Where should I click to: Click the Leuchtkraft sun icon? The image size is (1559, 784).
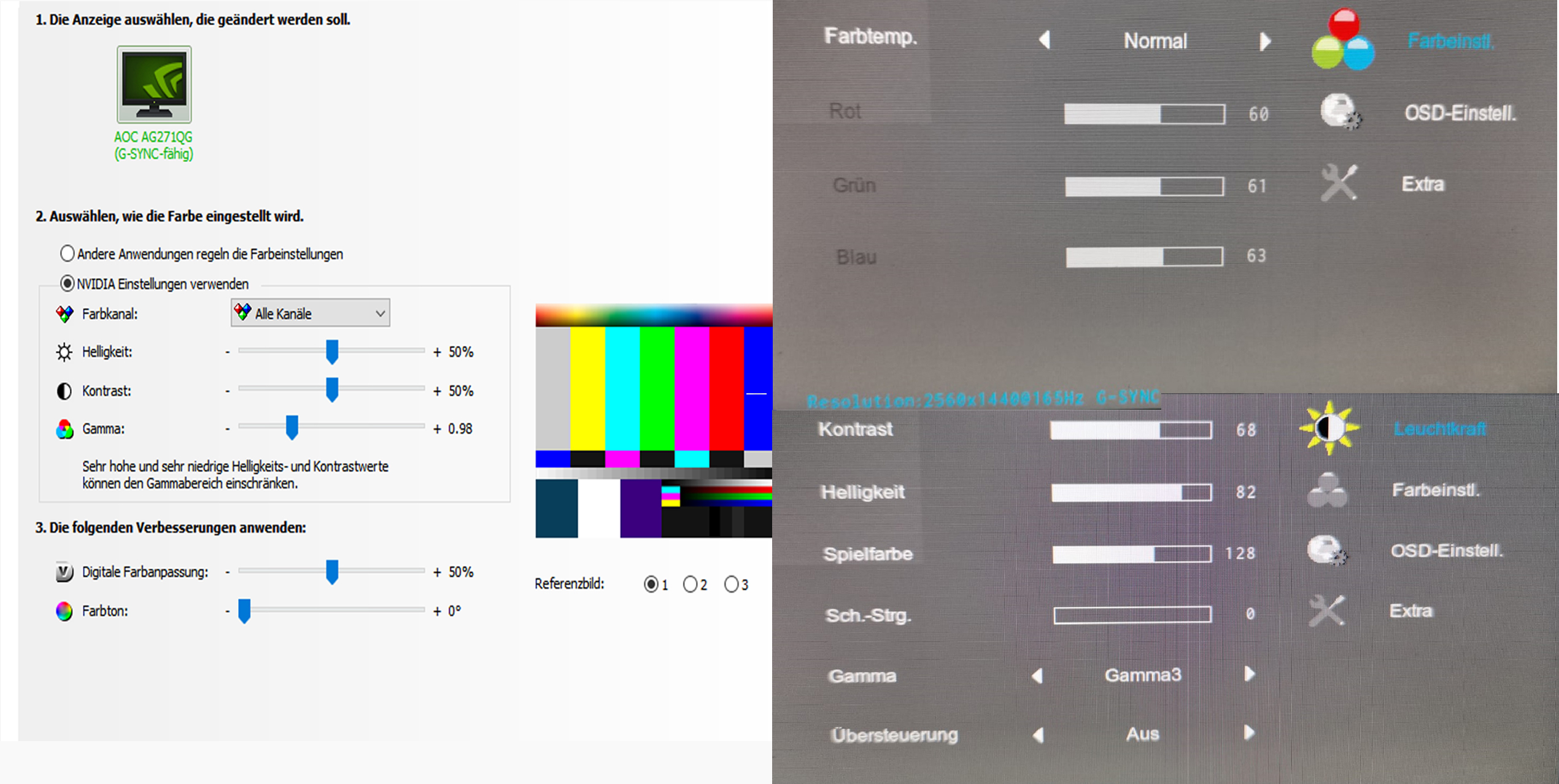point(1329,428)
